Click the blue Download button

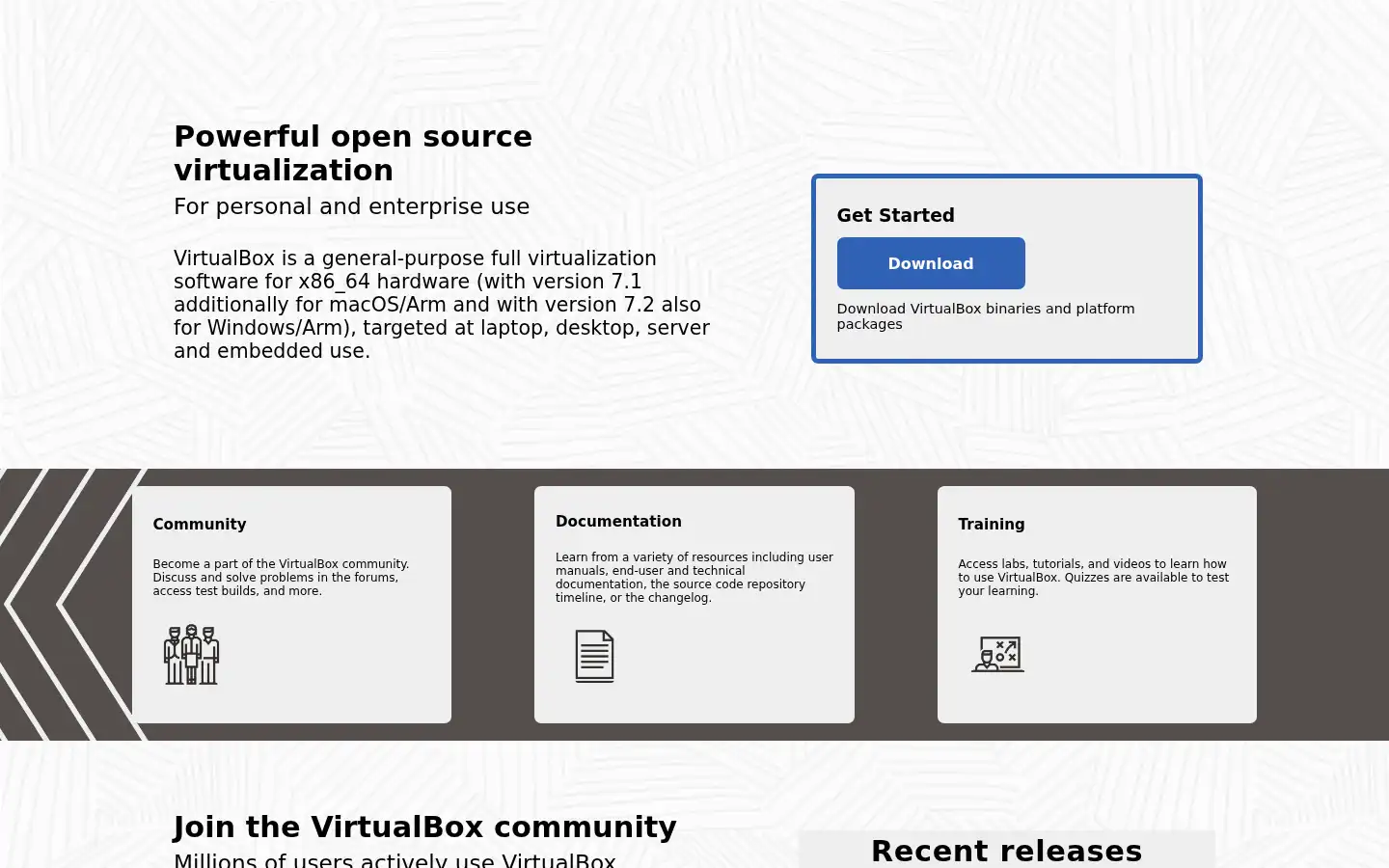click(x=931, y=263)
